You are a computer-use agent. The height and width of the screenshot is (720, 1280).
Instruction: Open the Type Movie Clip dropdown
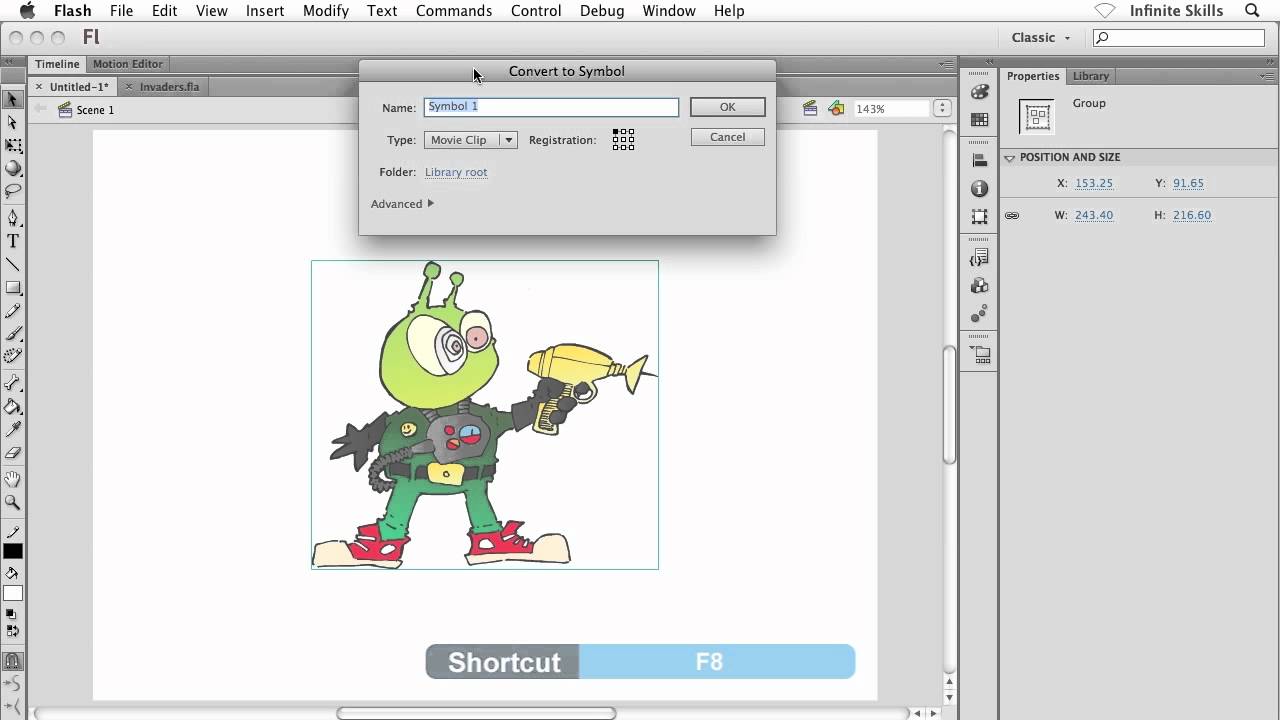coord(470,140)
